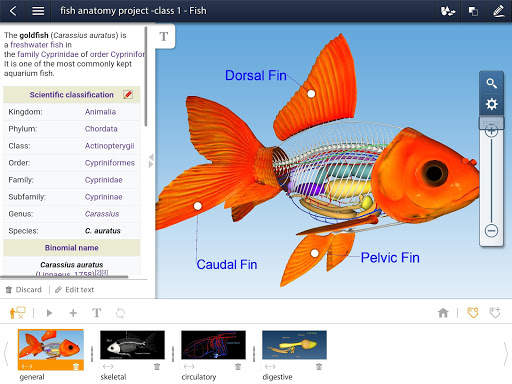
Task: Open the Cyprininae link
Action: [x=104, y=197]
